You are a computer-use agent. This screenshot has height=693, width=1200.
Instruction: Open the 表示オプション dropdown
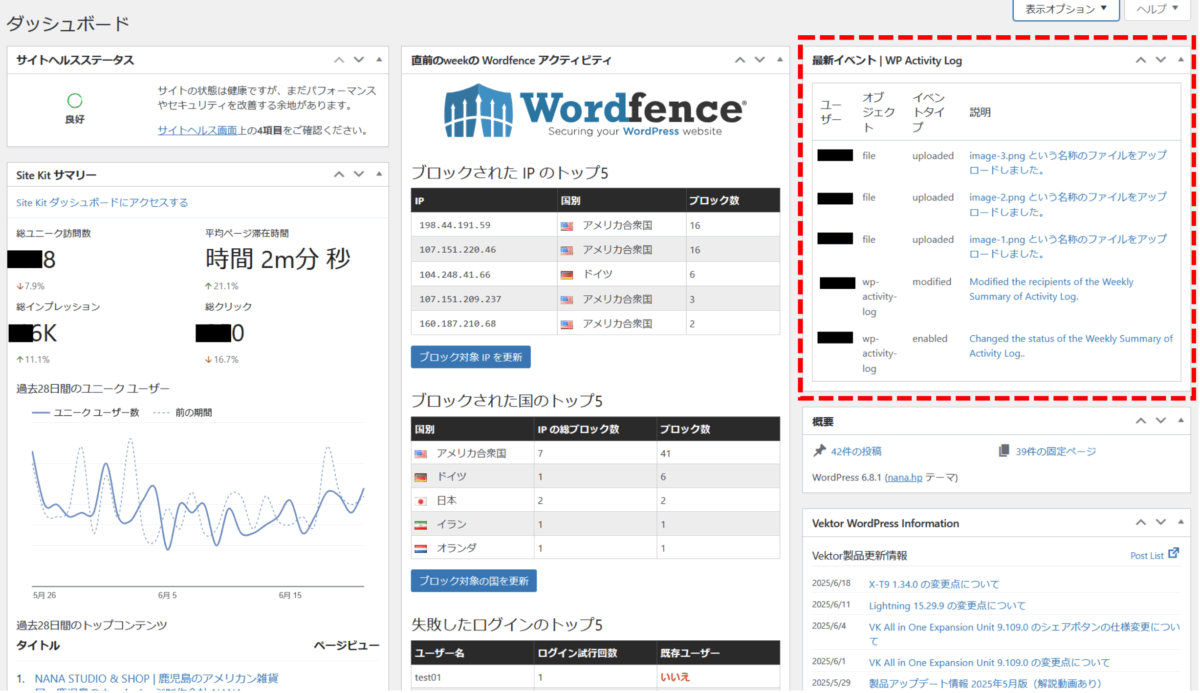pyautogui.click(x=1065, y=9)
